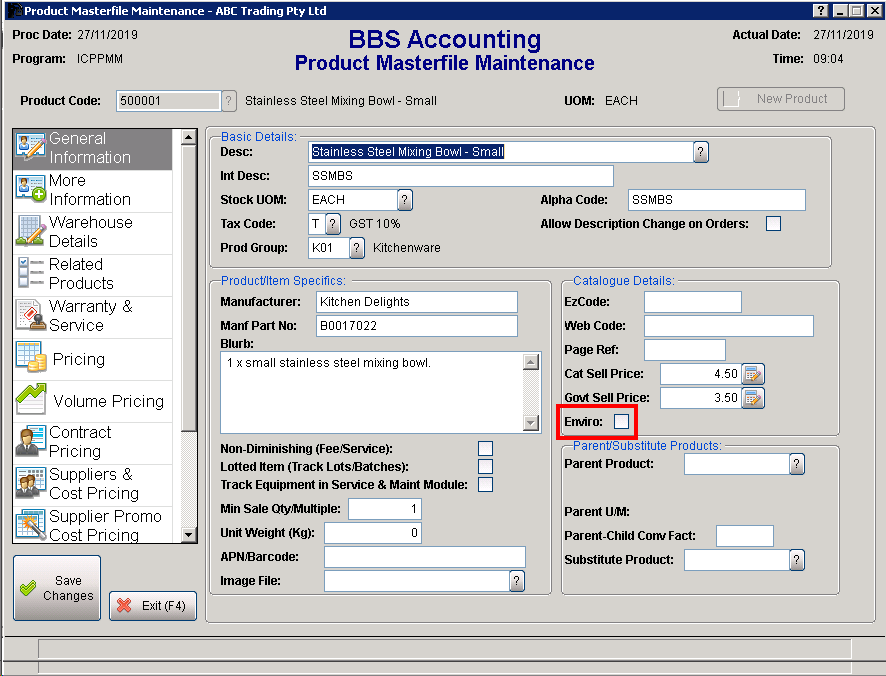The width and height of the screenshot is (886, 676).
Task: Open the Stock UOM lookup button
Action: point(405,200)
